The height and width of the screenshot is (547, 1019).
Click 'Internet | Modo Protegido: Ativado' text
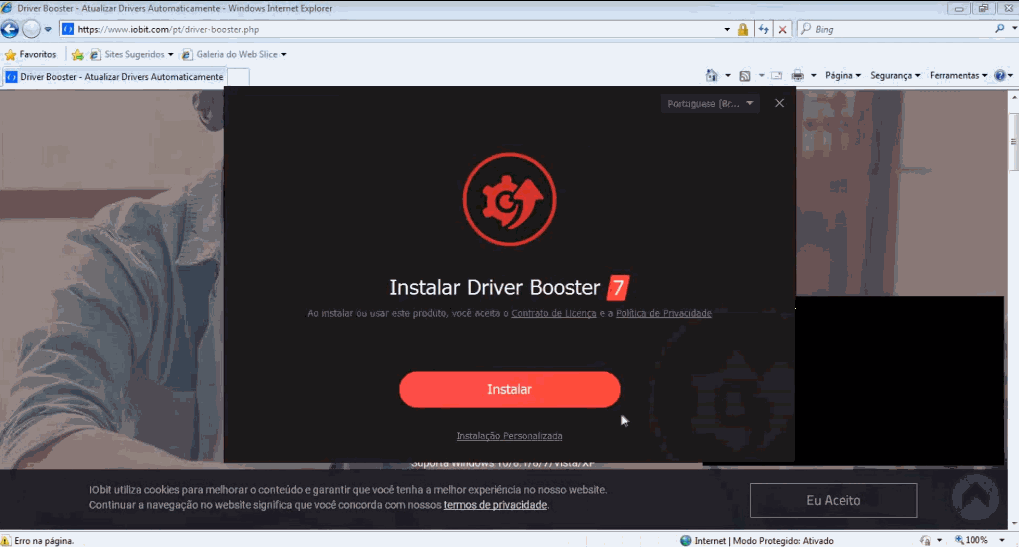[764, 541]
